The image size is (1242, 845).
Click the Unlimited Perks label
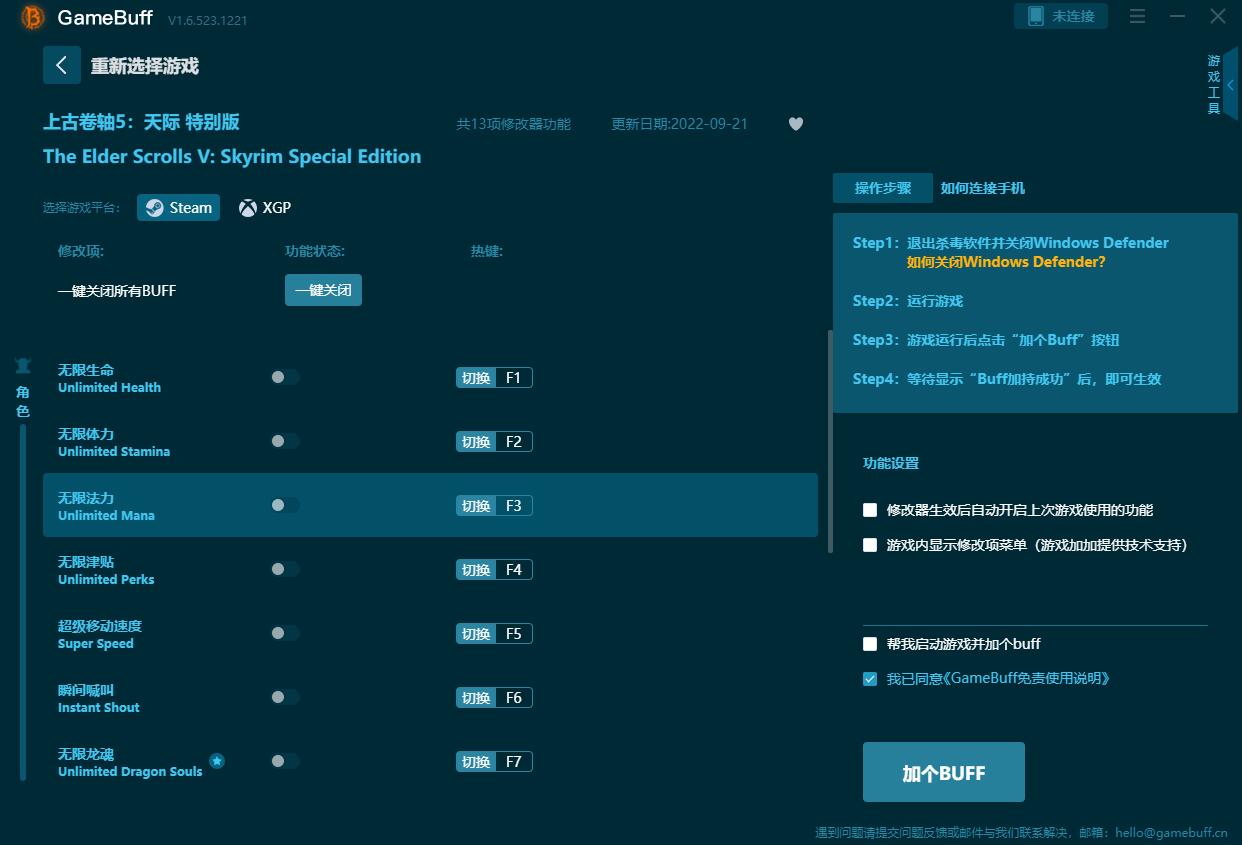coord(106,570)
